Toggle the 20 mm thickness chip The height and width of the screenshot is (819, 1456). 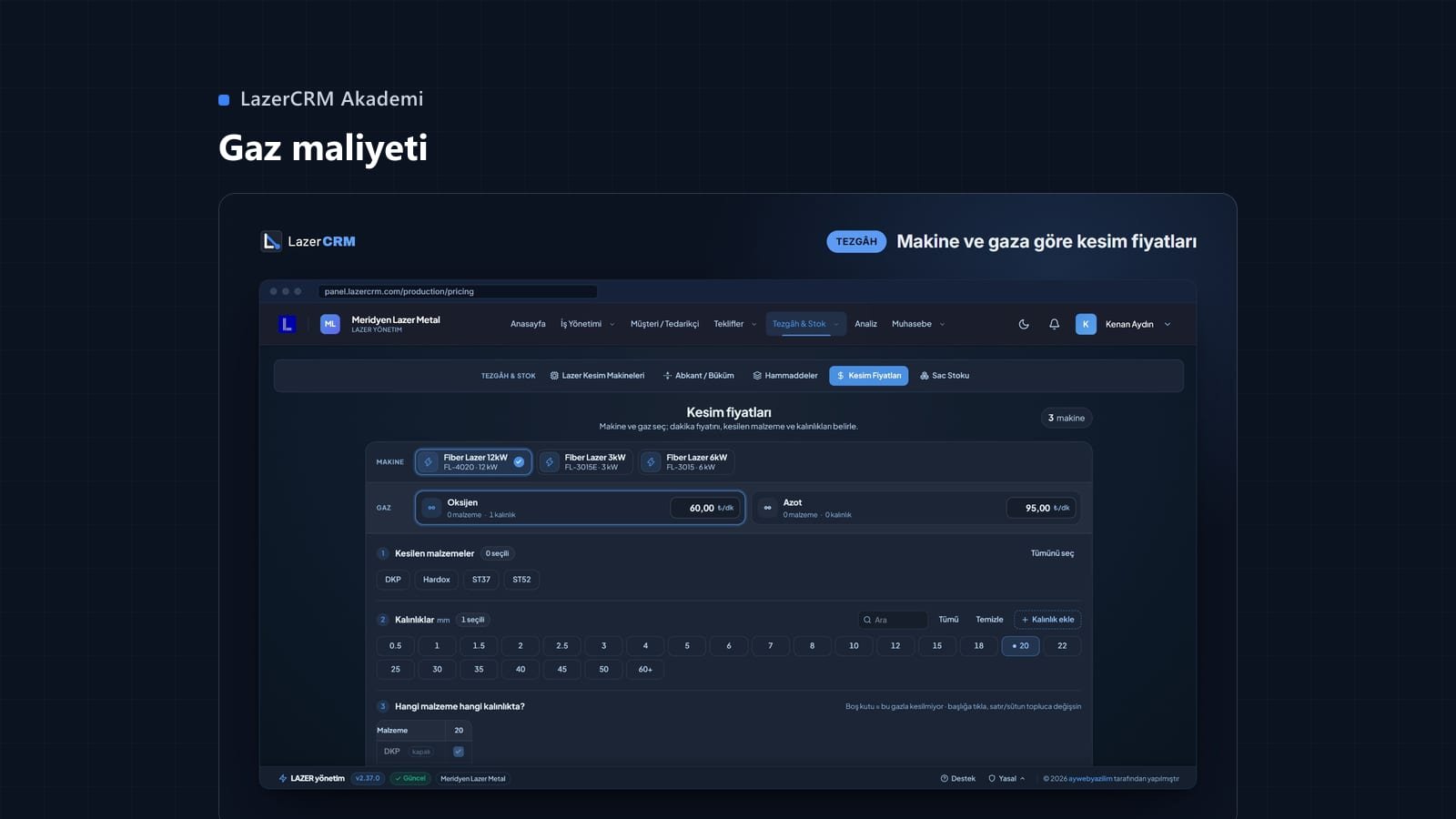coord(1020,645)
